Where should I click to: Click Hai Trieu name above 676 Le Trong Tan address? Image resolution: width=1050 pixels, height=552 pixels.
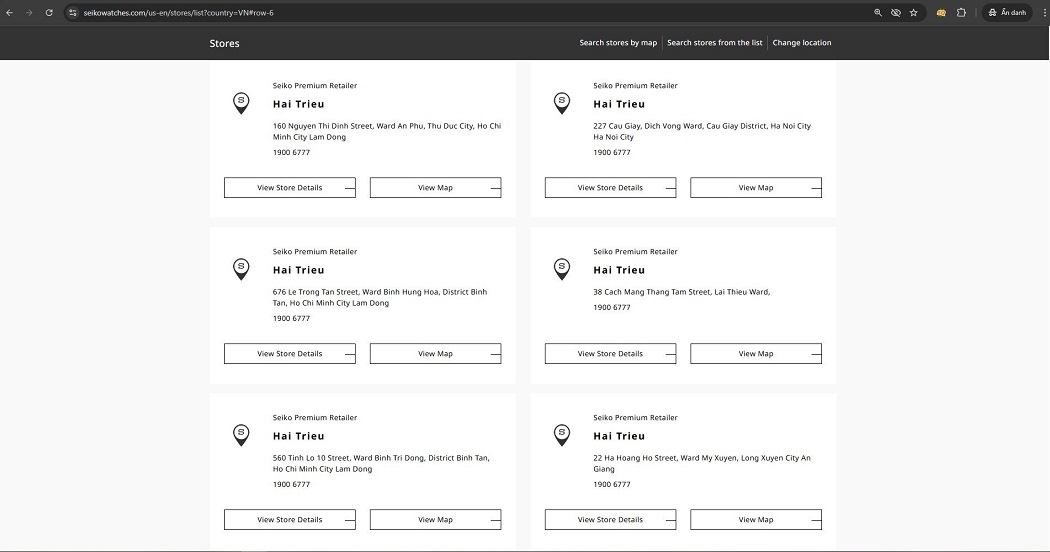[x=299, y=270]
